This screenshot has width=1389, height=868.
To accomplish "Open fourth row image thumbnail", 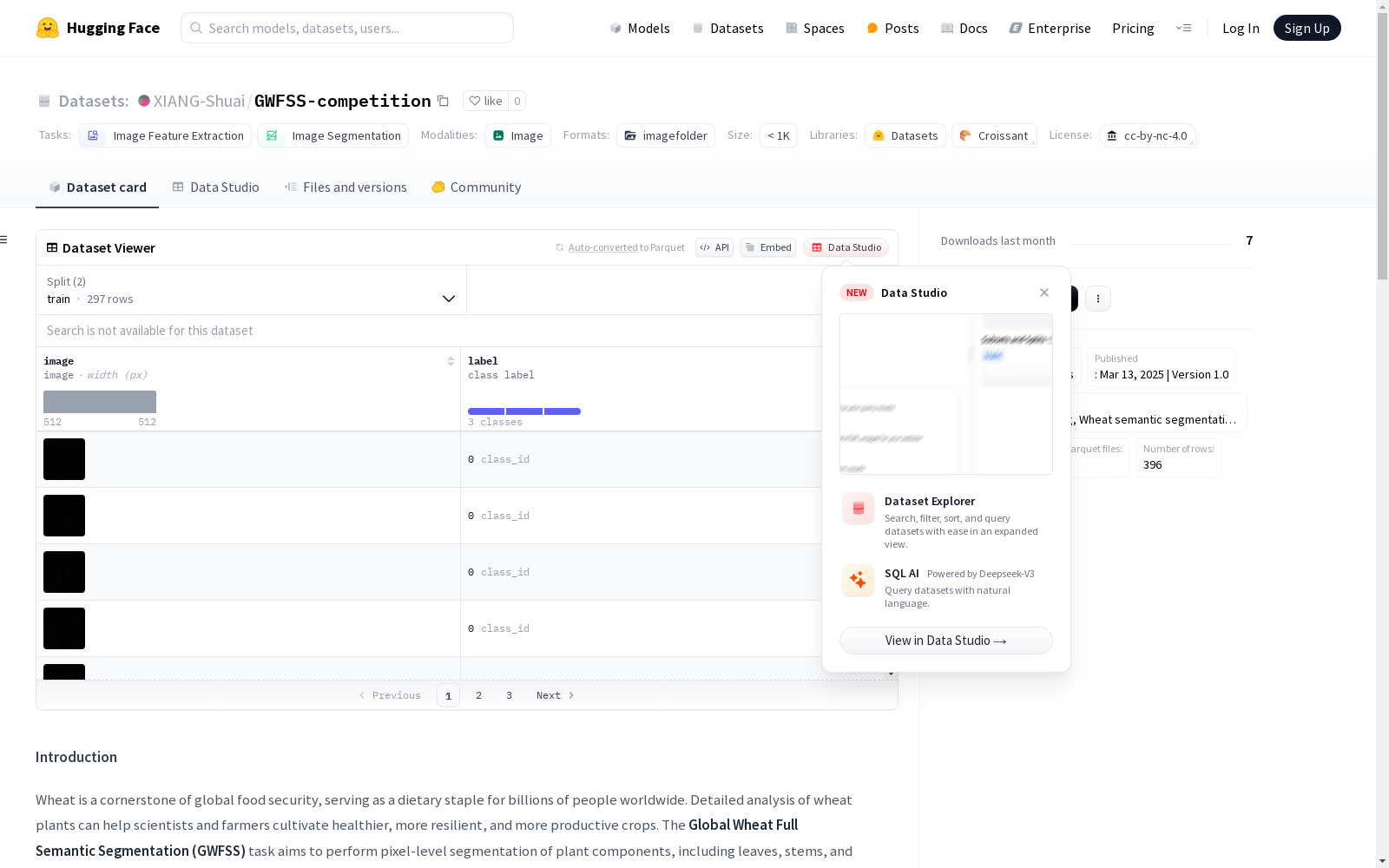I will (64, 628).
